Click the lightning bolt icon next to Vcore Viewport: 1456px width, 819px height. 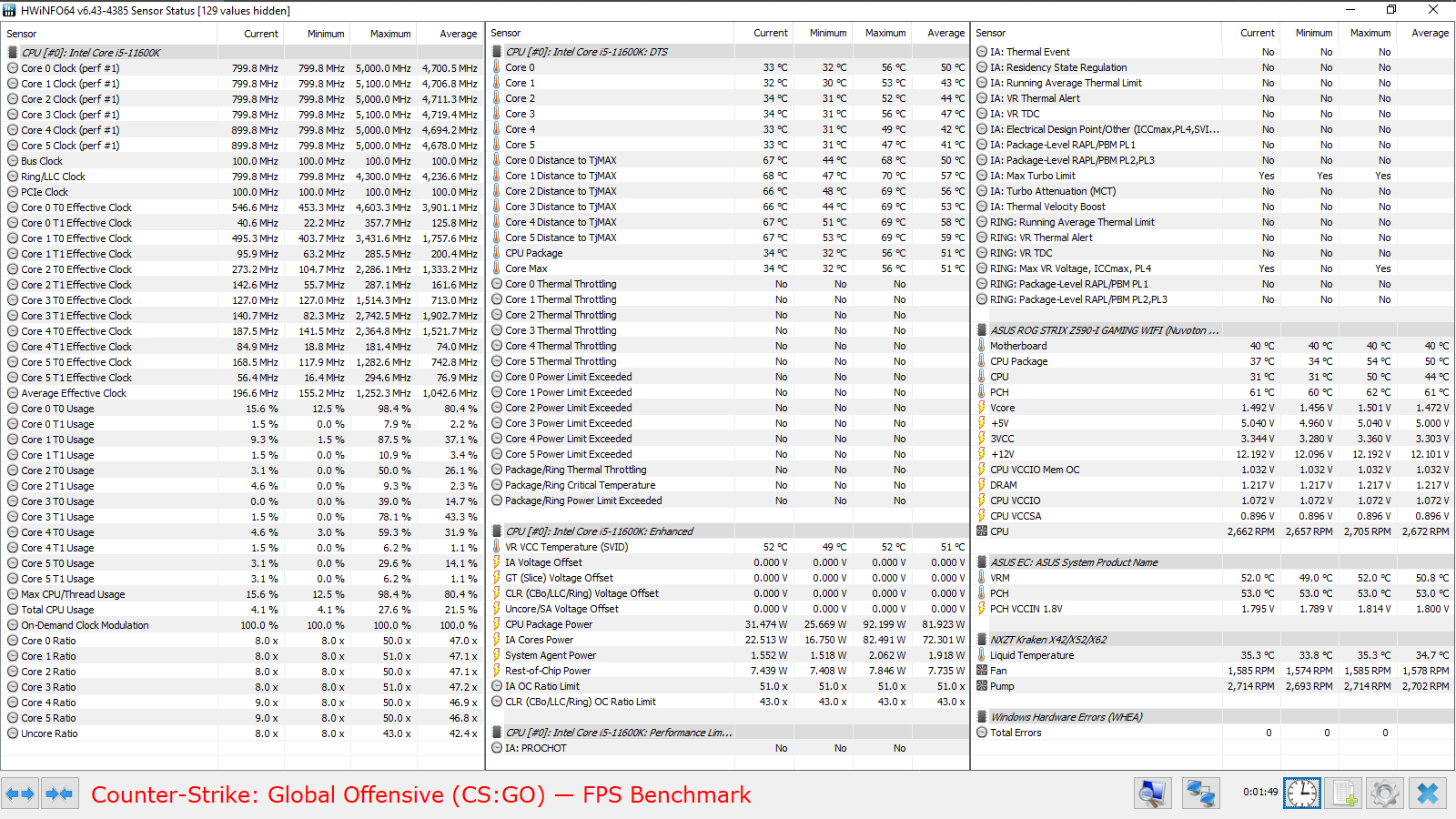(982, 408)
